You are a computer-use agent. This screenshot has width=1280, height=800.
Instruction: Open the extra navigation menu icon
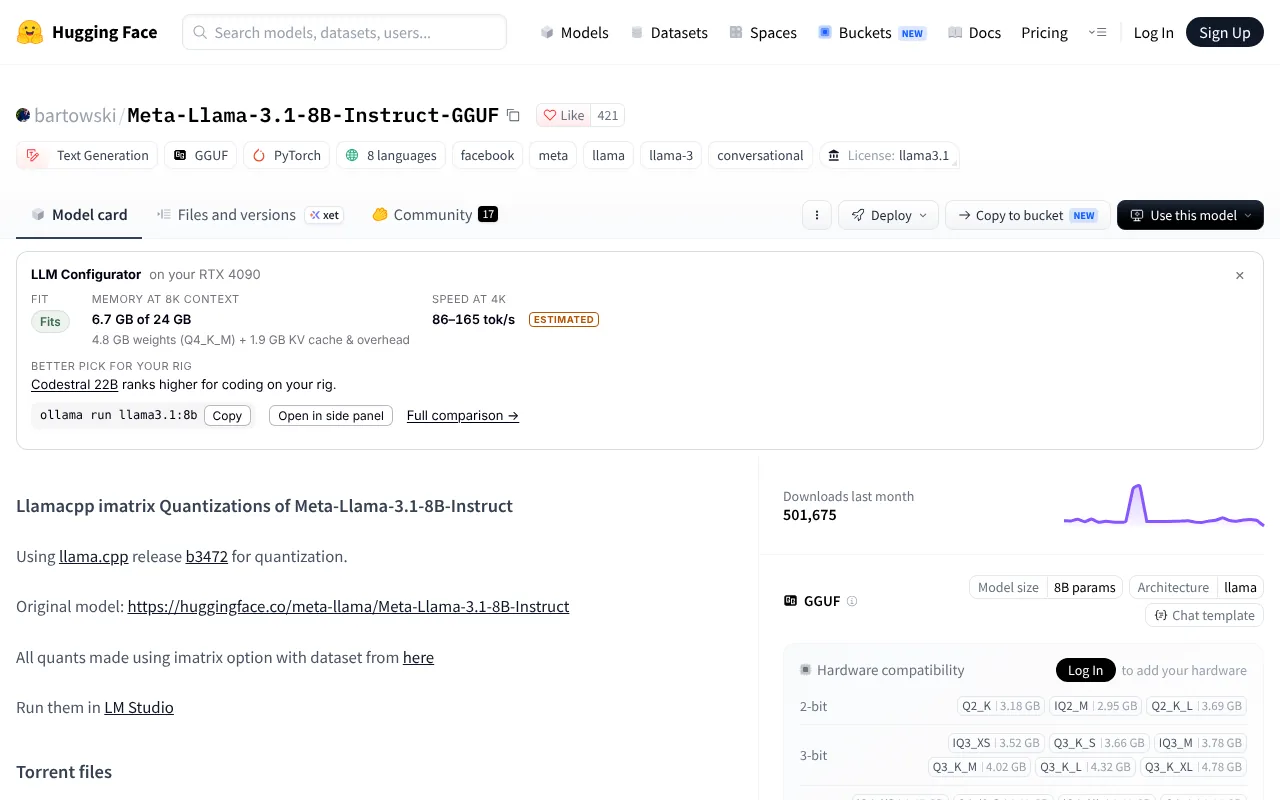point(1097,32)
